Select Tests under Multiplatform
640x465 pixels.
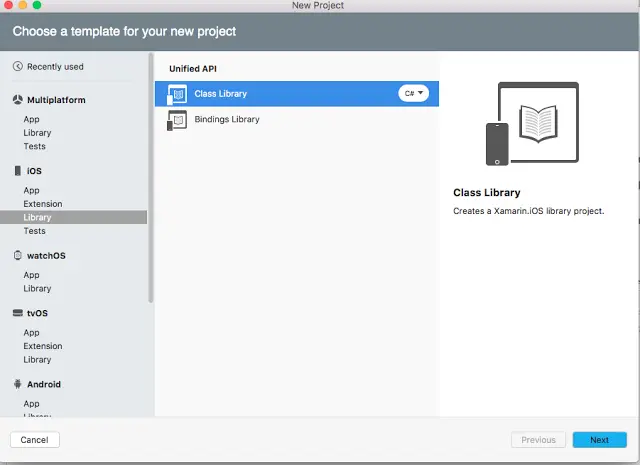click(34, 146)
